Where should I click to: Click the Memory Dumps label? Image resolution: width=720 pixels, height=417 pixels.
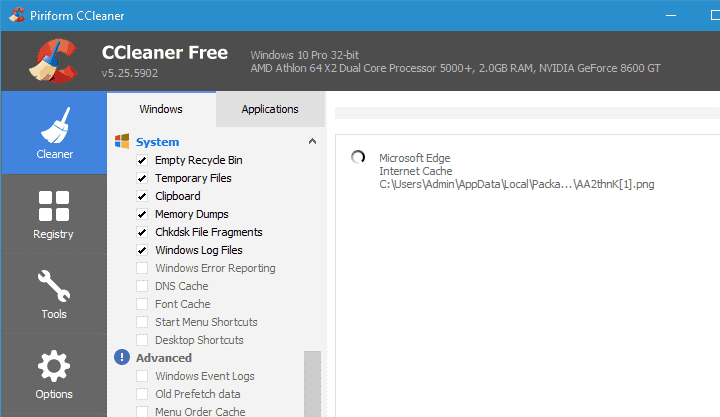[x=191, y=214]
